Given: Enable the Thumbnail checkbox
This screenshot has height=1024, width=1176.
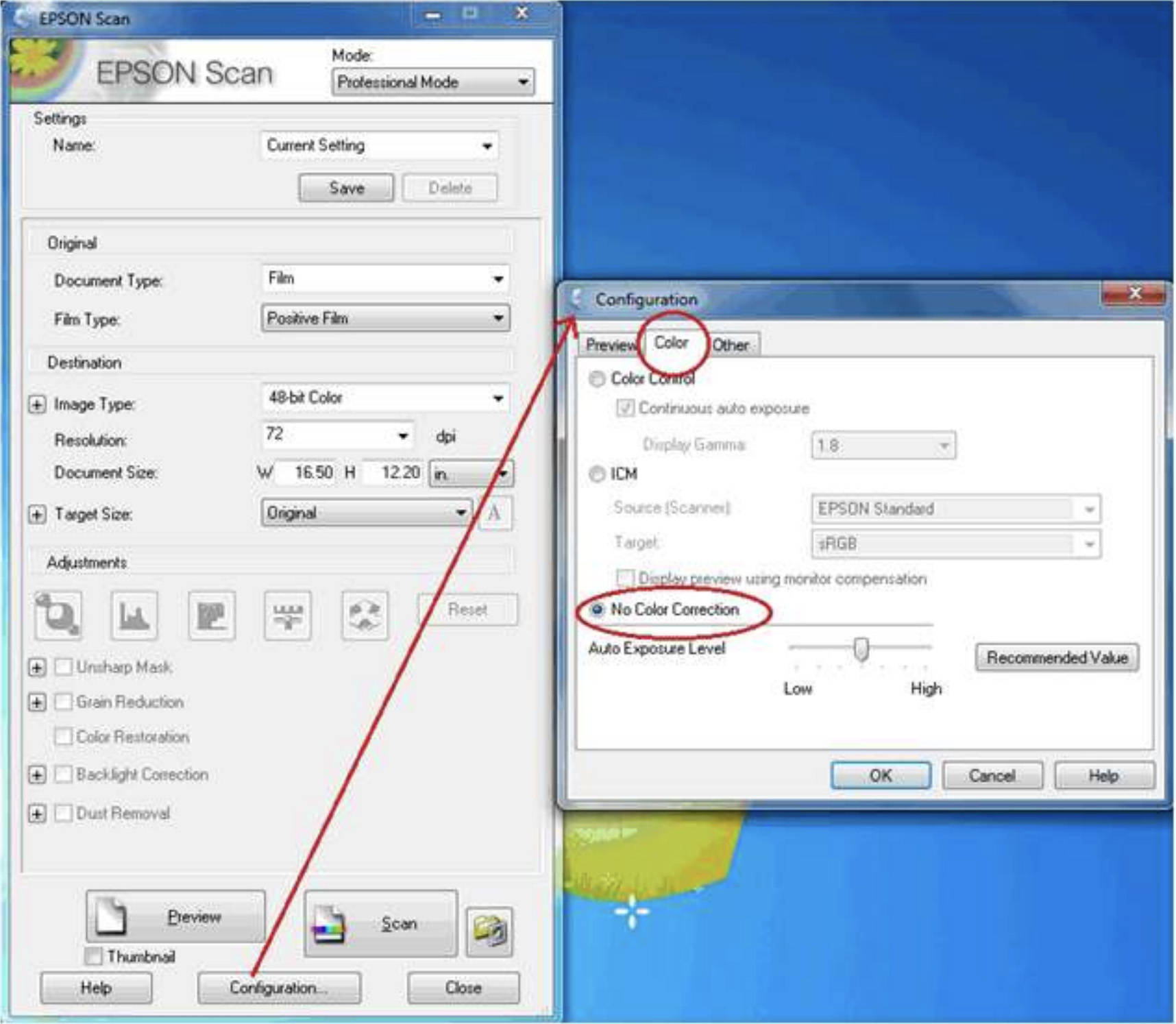Looking at the screenshot, I should click(x=93, y=956).
